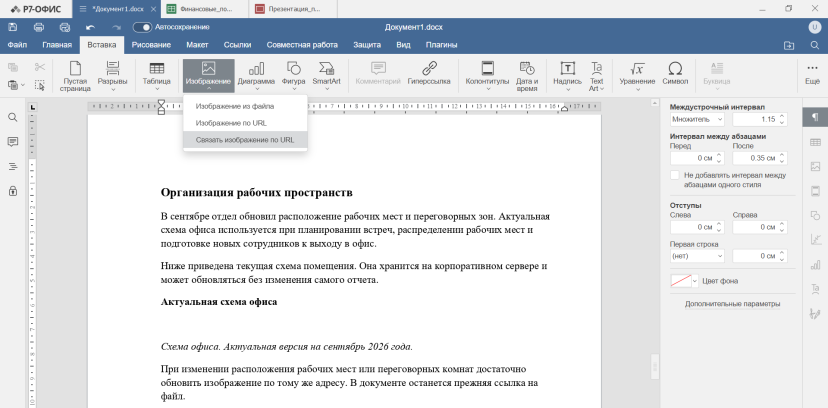This screenshot has width=828, height=408.
Task: Choose Связать изображение по URL
Action: [245, 140]
